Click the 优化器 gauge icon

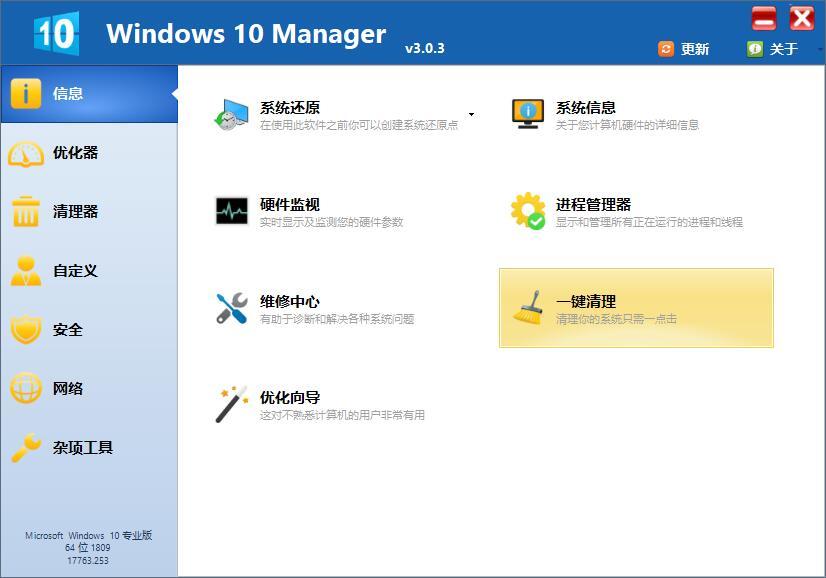(x=26, y=153)
